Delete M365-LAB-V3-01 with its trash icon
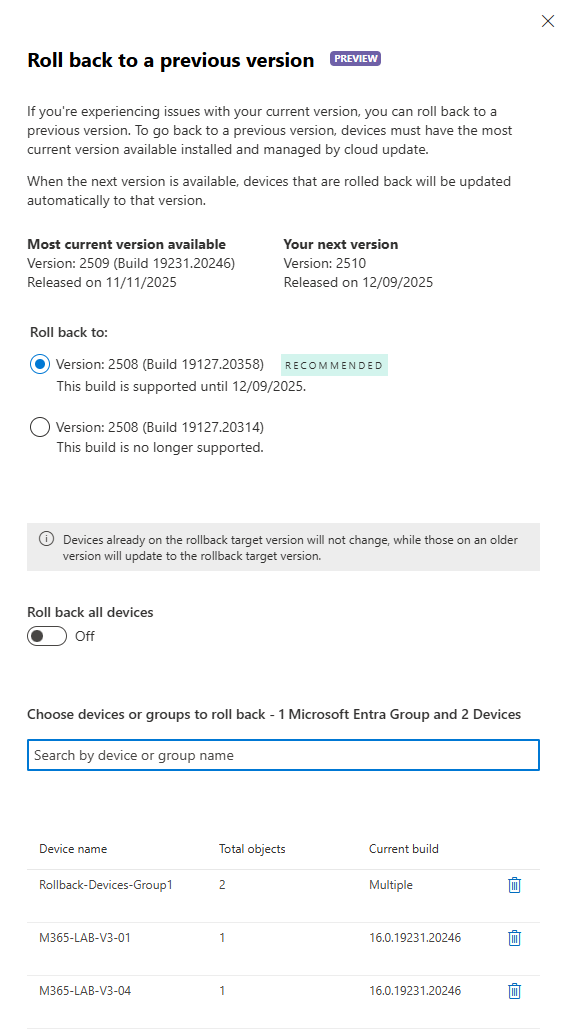This screenshot has width=569, height=1032. coord(514,938)
